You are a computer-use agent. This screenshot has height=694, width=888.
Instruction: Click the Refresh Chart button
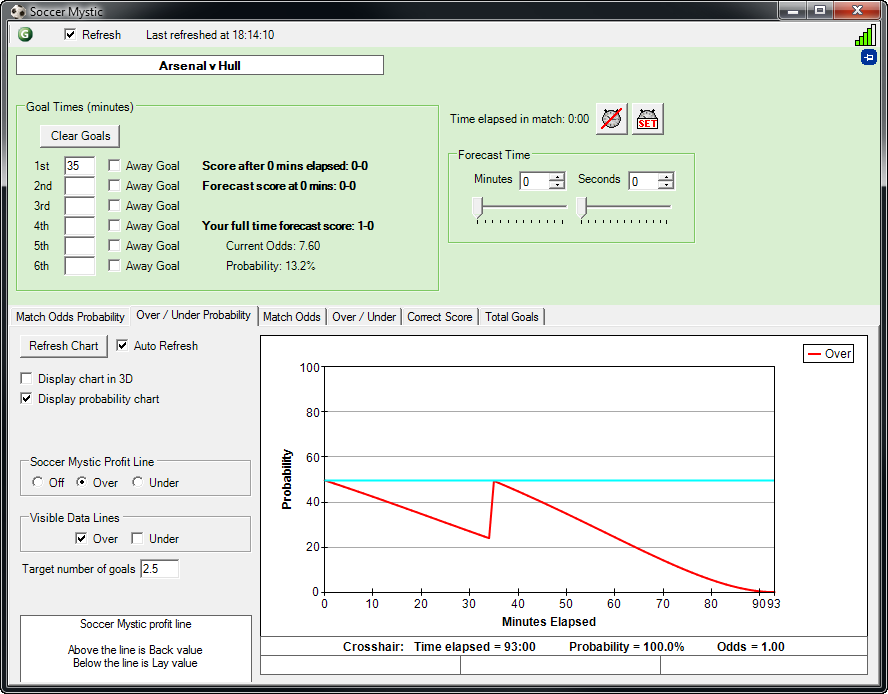pyautogui.click(x=63, y=346)
